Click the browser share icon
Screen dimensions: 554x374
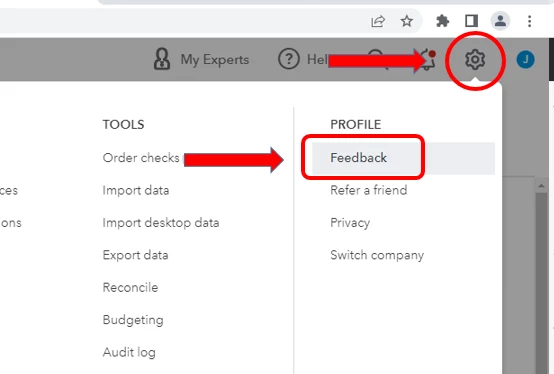click(x=378, y=21)
